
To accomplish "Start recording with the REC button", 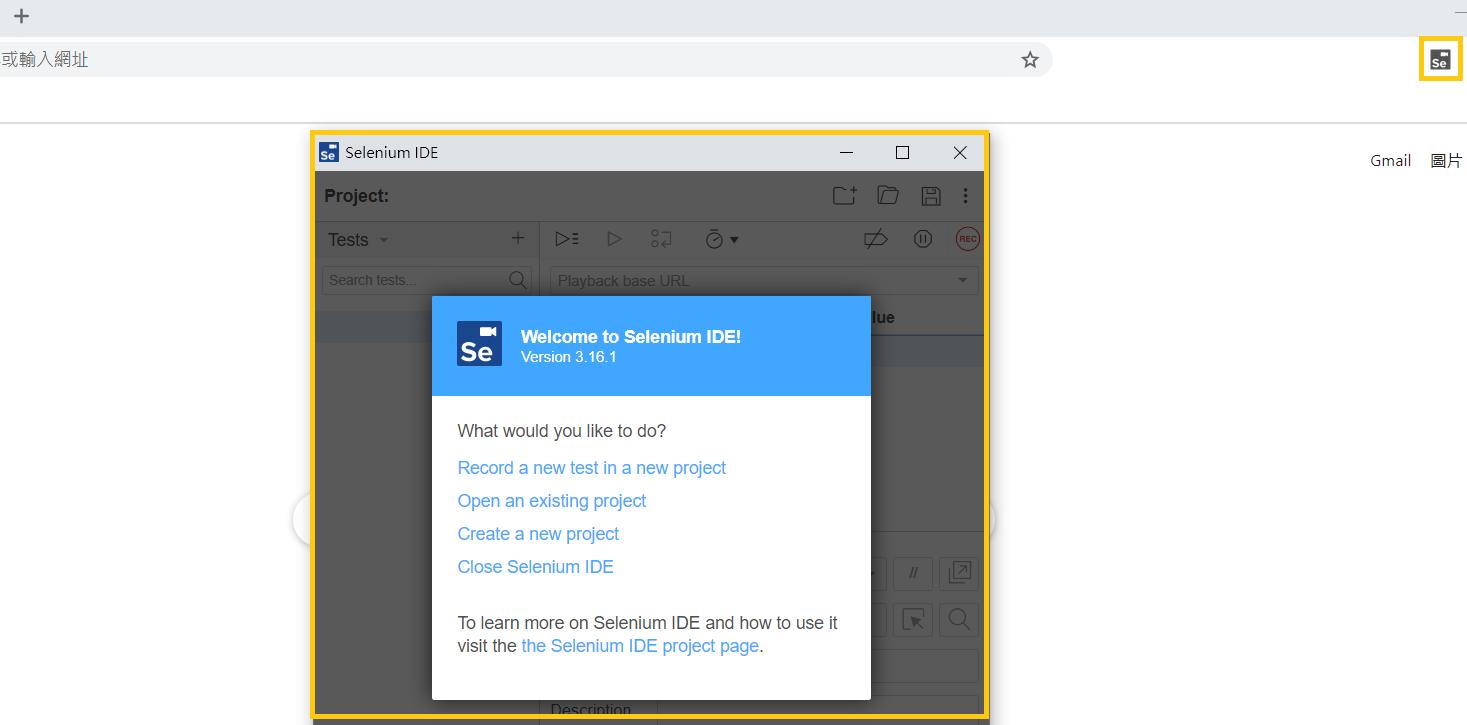I will 967,239.
